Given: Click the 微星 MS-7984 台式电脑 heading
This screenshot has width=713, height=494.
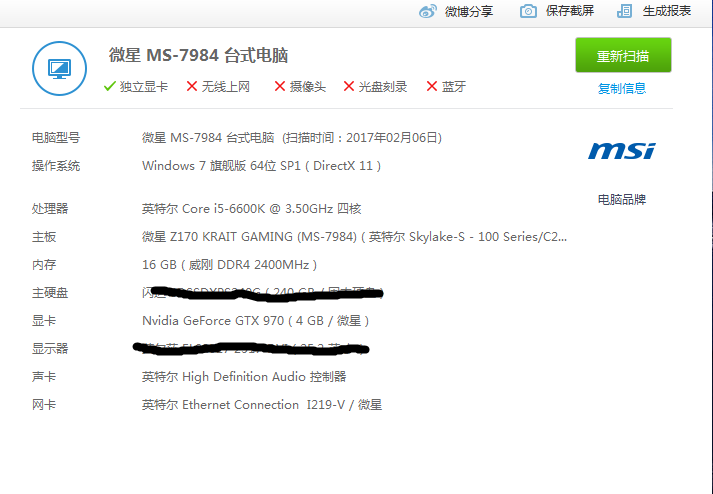Looking at the screenshot, I should [x=198, y=55].
